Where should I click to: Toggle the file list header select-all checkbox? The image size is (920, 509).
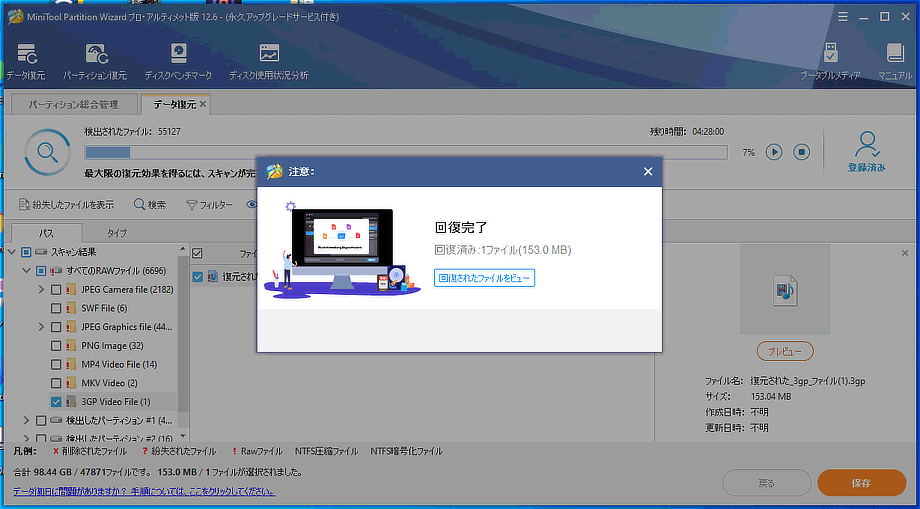[198, 253]
